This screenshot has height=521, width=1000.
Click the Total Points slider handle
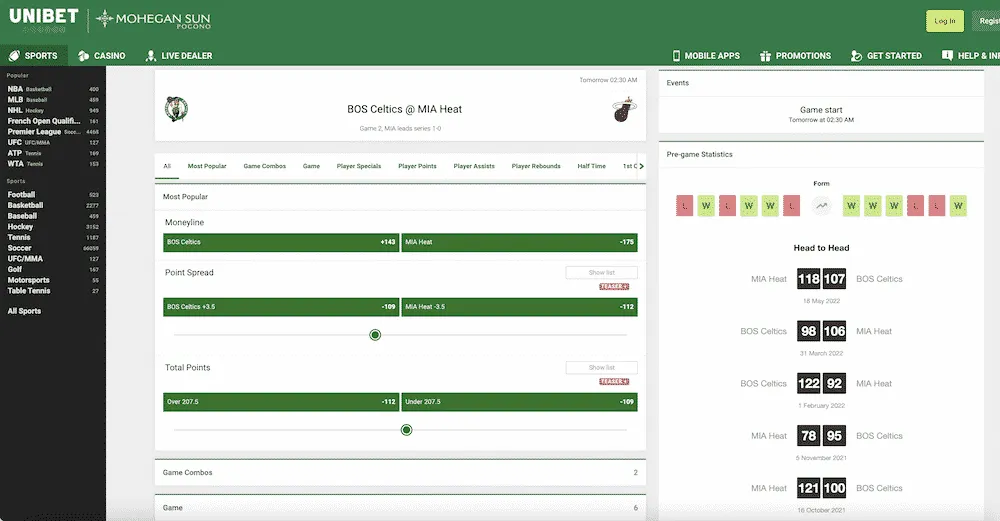406,430
